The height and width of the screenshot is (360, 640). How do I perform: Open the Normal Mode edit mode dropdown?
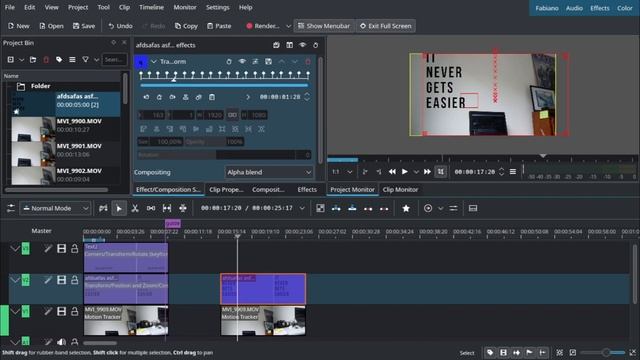55,208
